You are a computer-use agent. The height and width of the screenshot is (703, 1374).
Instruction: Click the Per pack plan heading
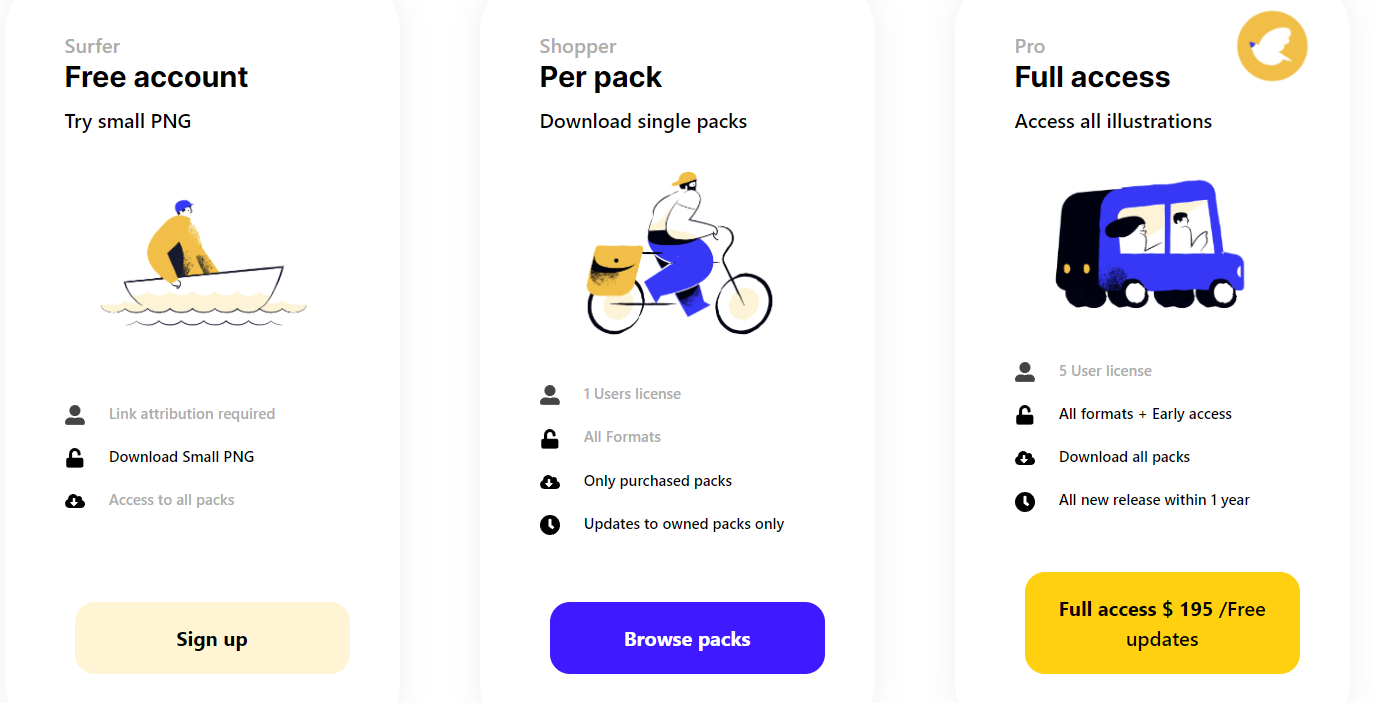(x=600, y=77)
